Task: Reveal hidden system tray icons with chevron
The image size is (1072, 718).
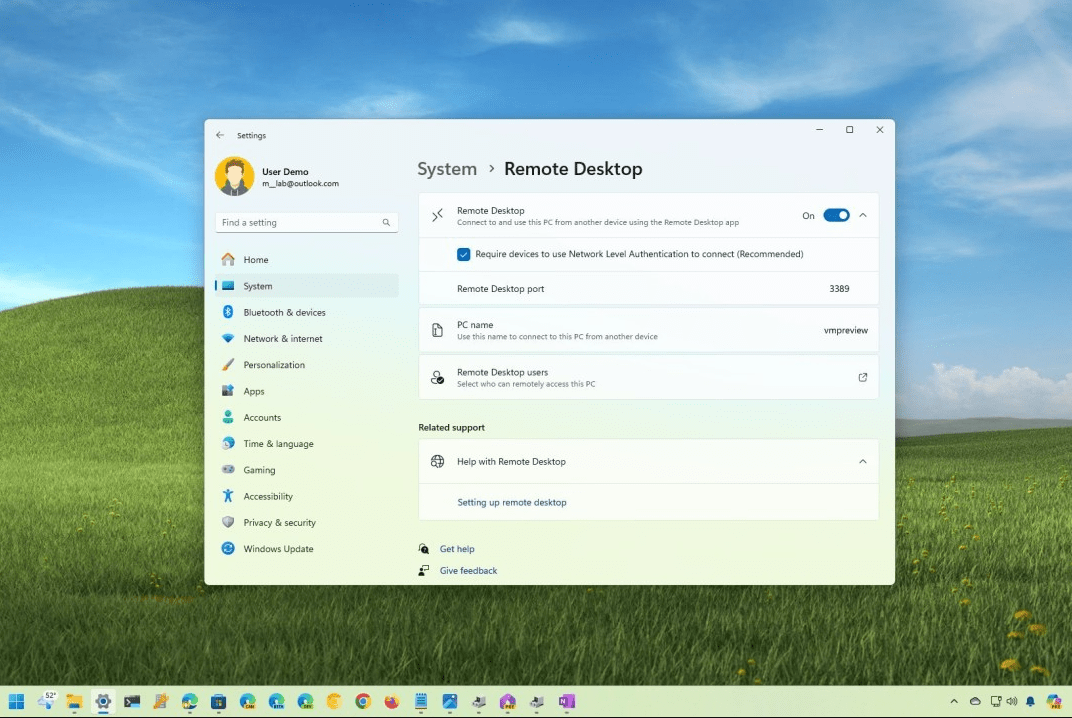Action: [x=954, y=702]
